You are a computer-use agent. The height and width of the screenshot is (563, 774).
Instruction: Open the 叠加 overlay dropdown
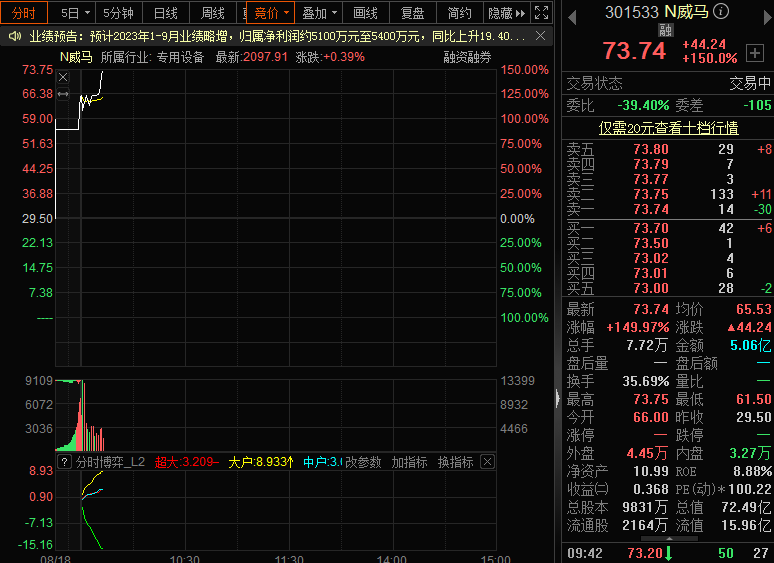click(319, 13)
